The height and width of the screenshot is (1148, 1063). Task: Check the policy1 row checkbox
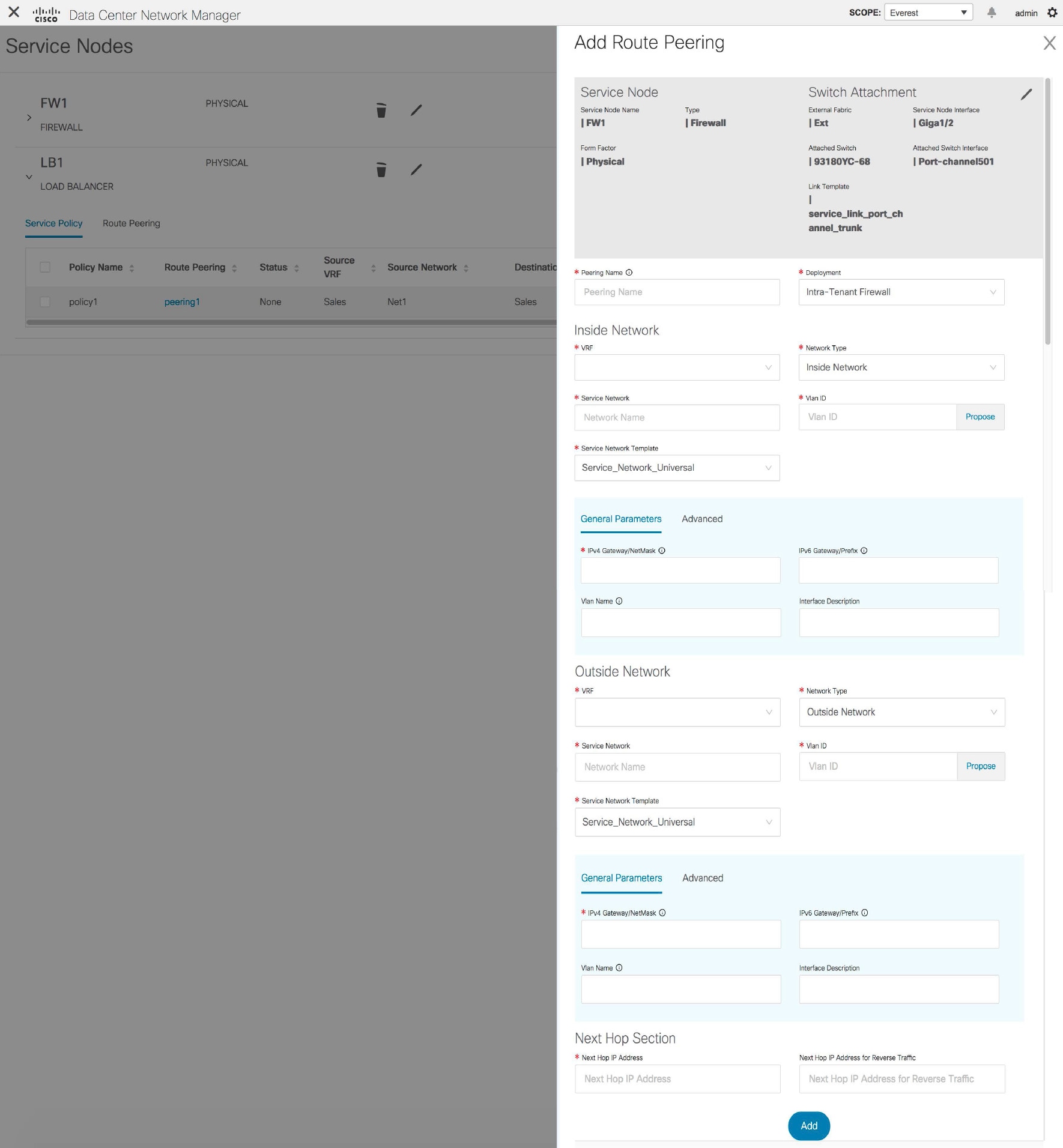pyautogui.click(x=45, y=301)
